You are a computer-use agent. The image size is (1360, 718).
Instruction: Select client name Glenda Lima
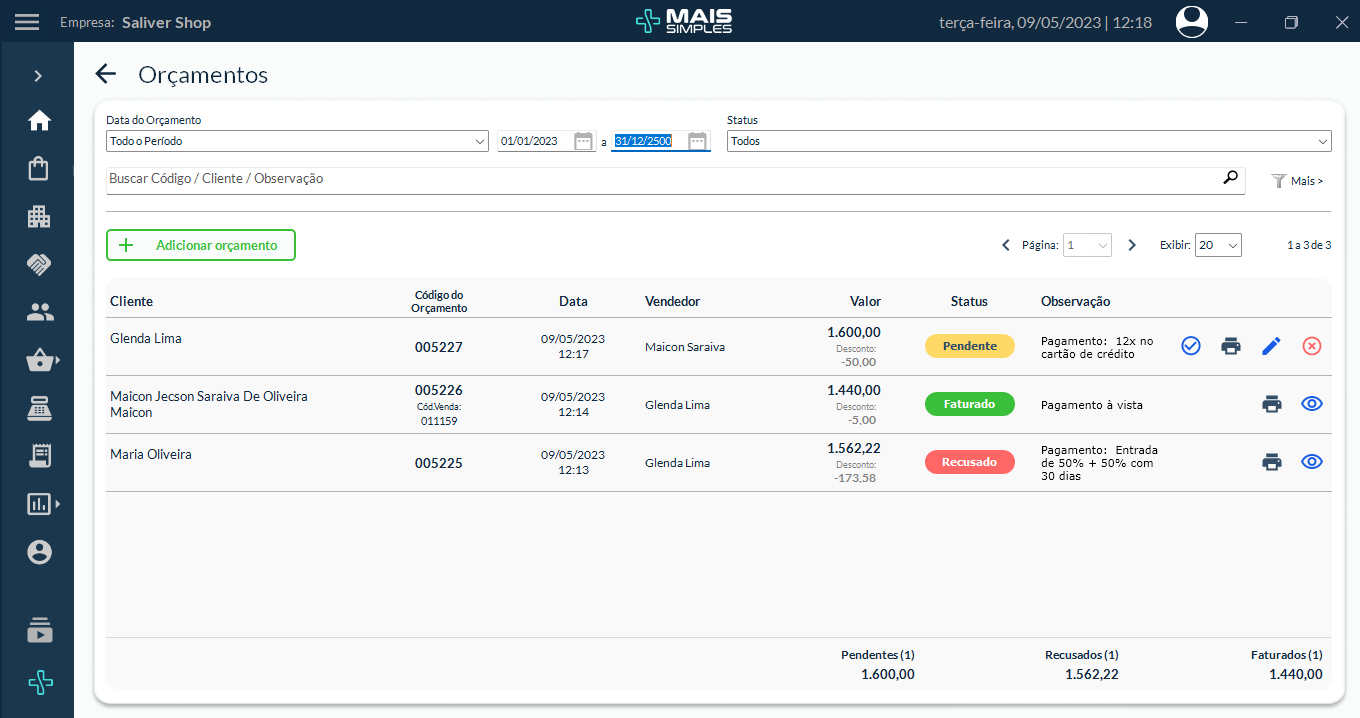[146, 338]
